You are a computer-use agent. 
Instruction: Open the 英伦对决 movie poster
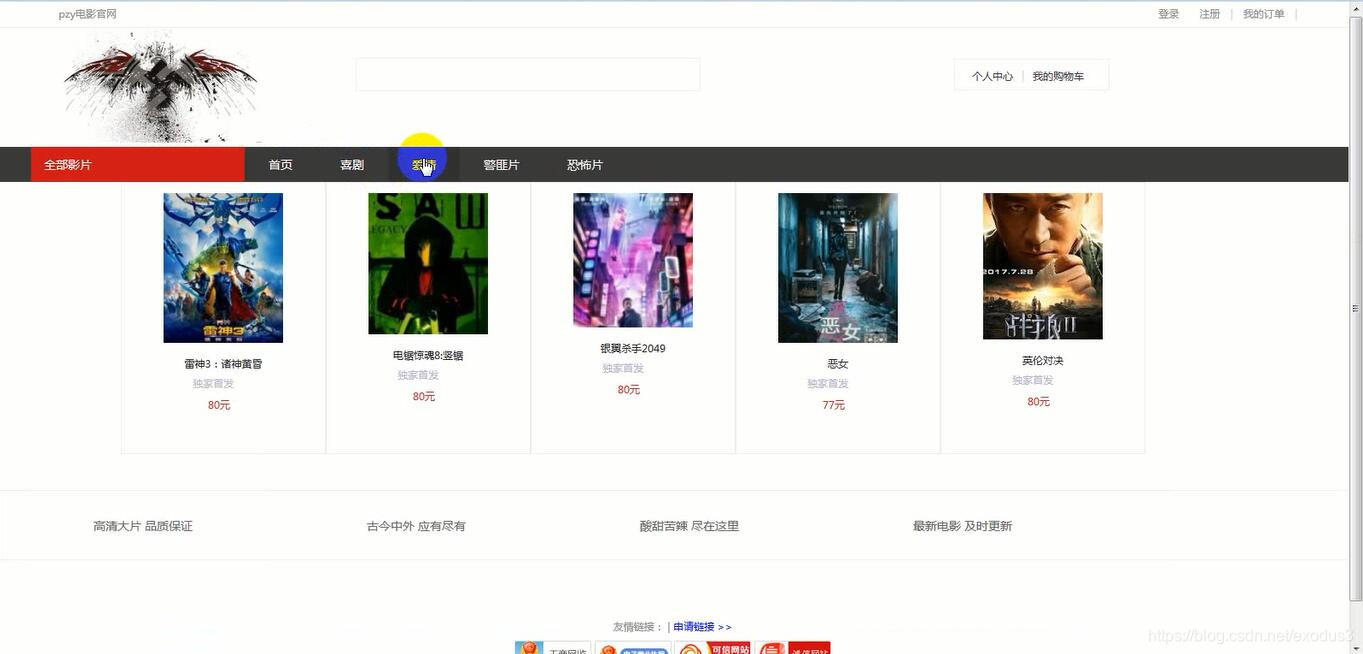coord(1043,266)
